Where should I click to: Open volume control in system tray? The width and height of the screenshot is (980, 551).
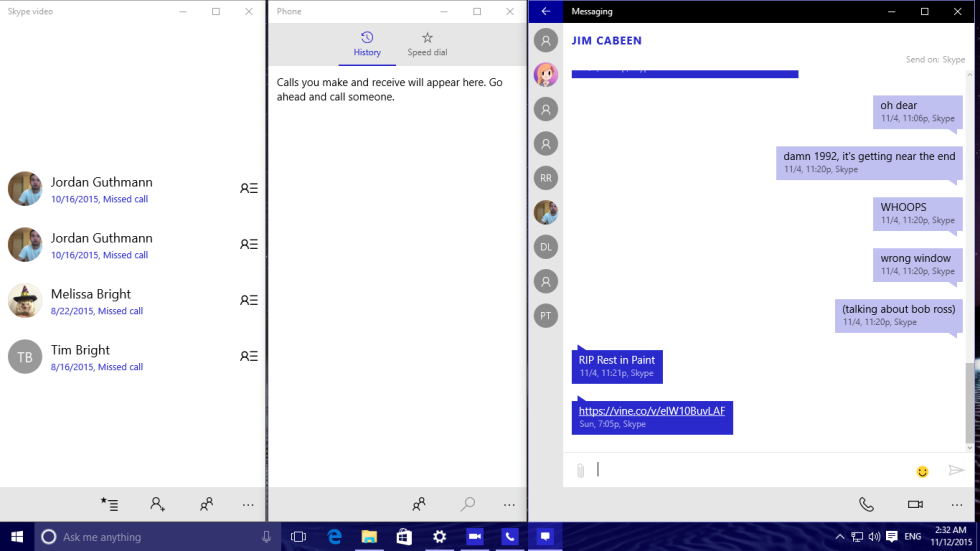coord(874,537)
